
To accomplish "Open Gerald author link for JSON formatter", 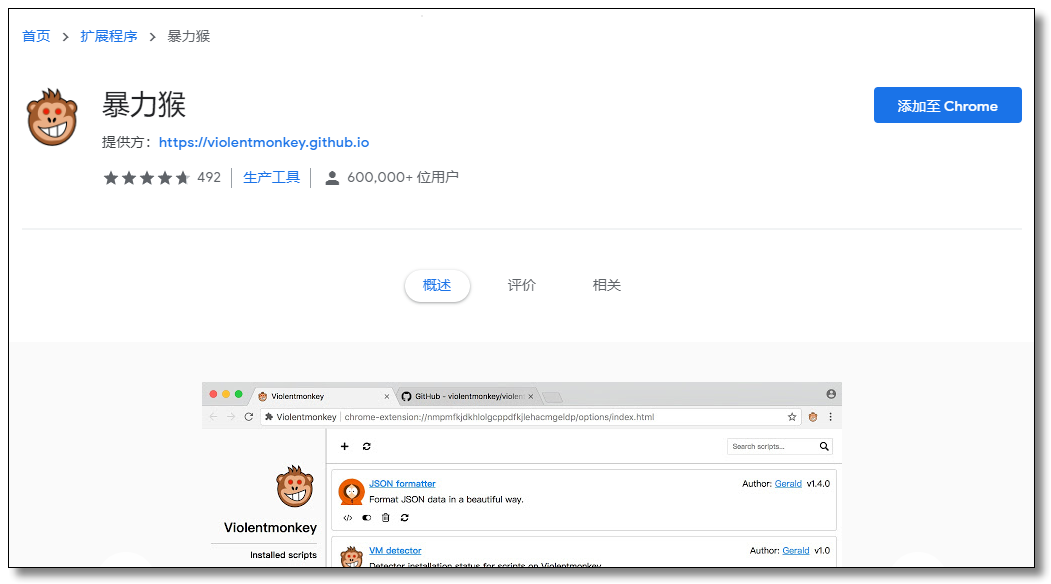I will 788,483.
